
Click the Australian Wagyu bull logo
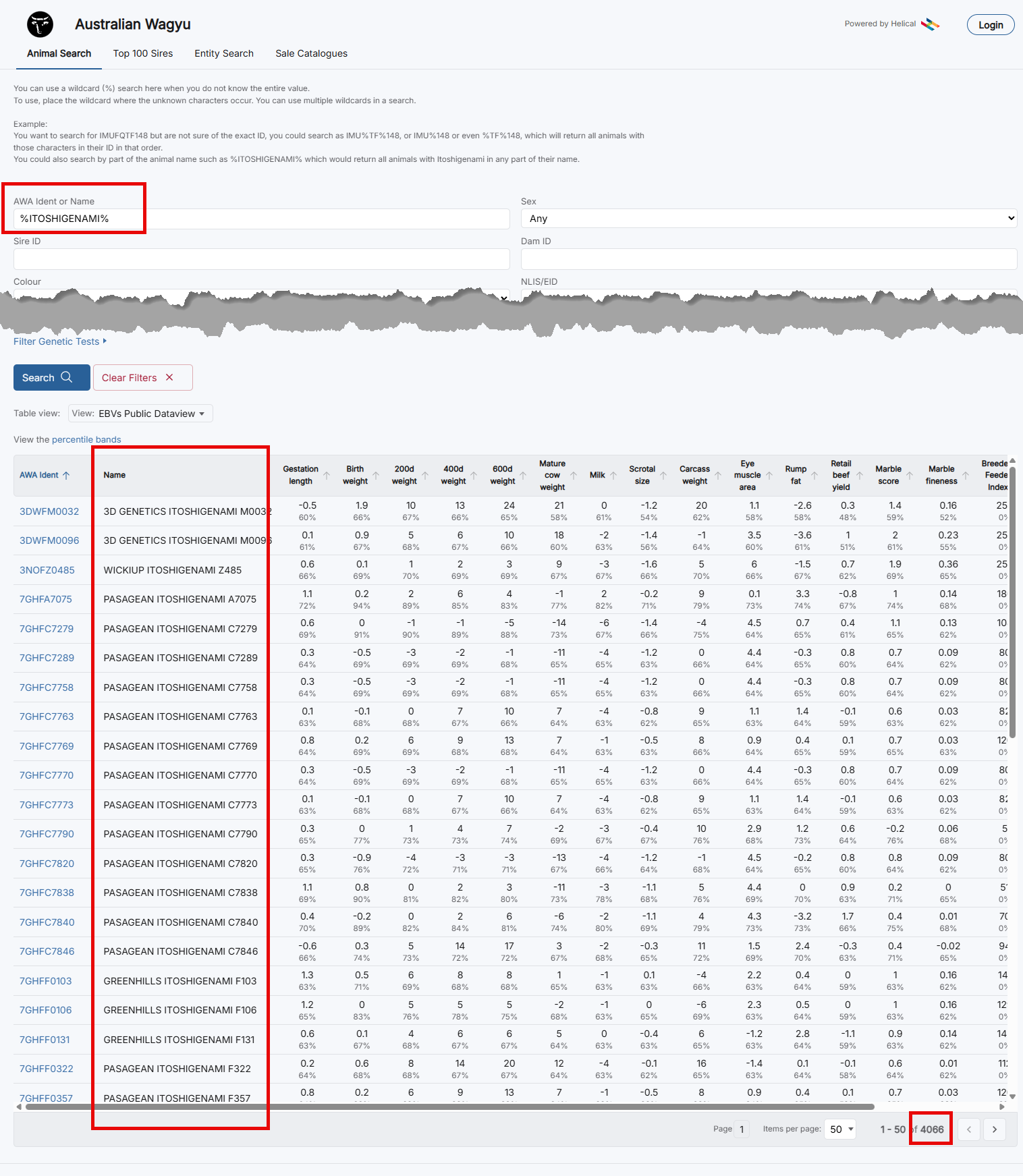tap(40, 25)
